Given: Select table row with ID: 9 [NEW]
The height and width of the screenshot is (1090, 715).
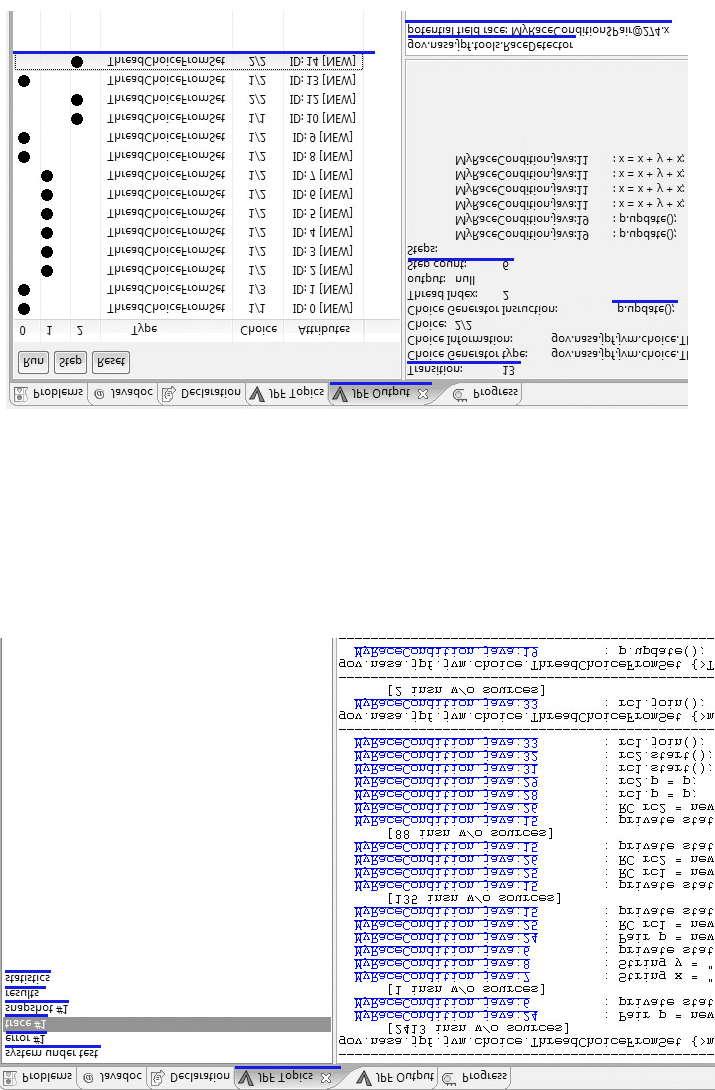Looking at the screenshot, I should click(x=188, y=138).
